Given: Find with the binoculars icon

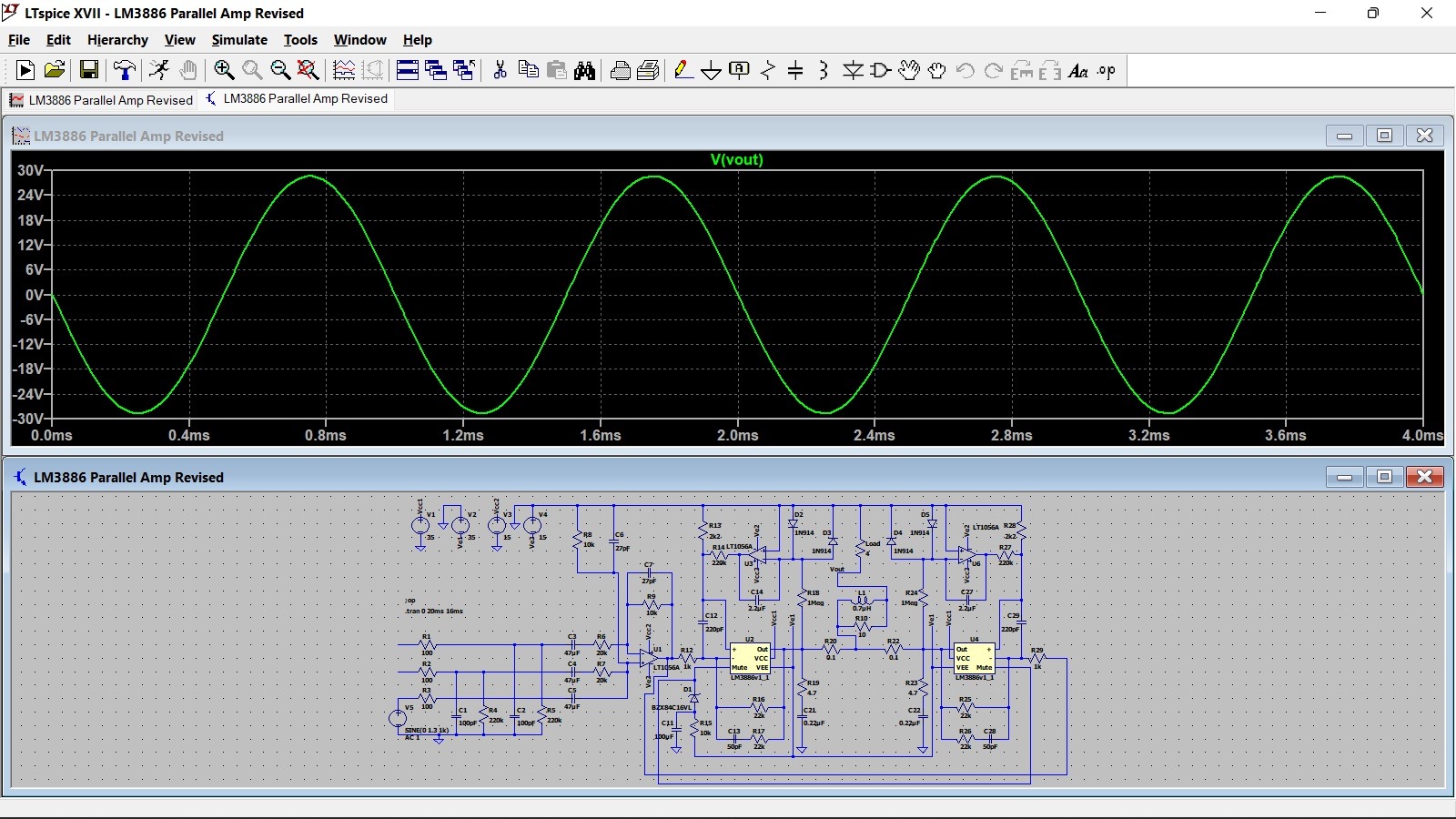Looking at the screenshot, I should pyautogui.click(x=584, y=70).
